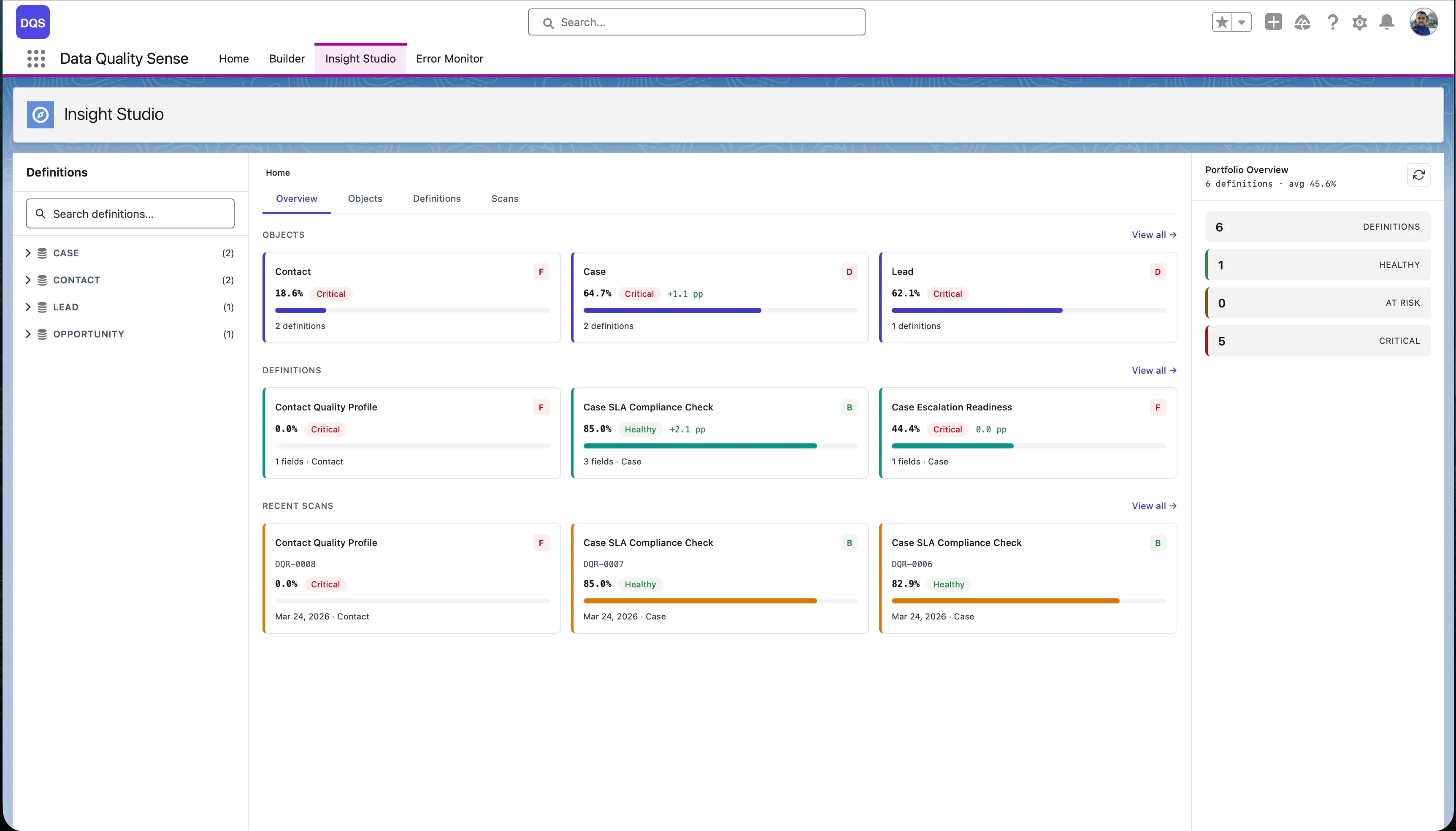Screen dimensions: 1456x831
Task: Open the help question mark icon
Action: click(1332, 22)
